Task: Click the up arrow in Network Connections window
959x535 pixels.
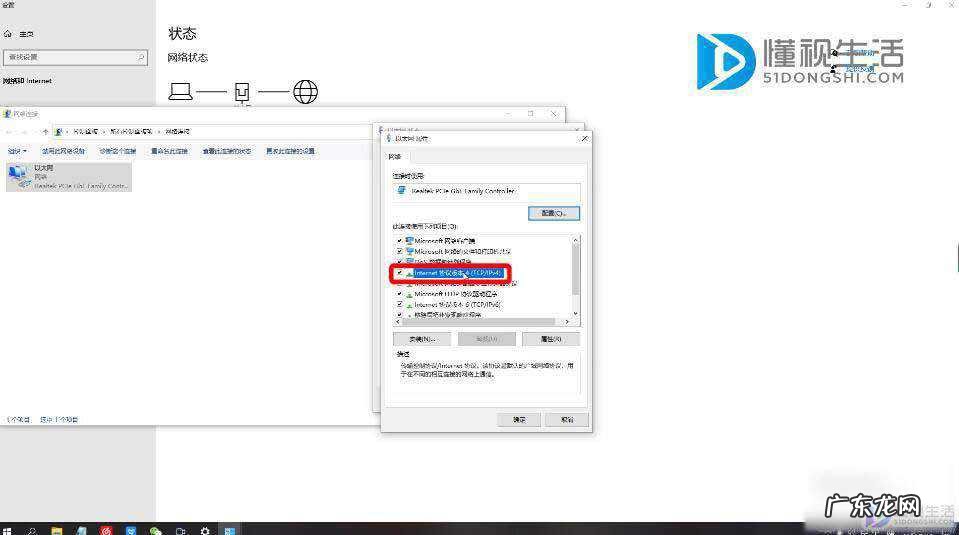Action: (x=45, y=131)
